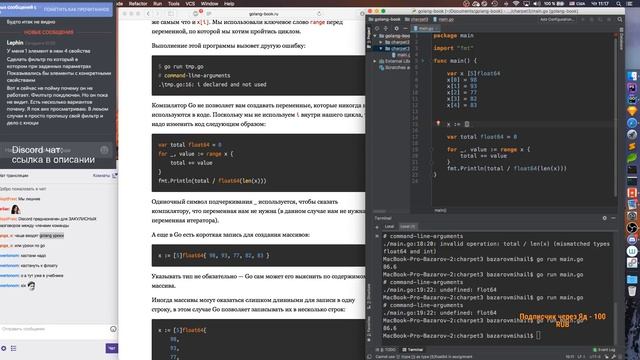
Task: Click the main() breadcrumb below the editor
Action: pyautogui.click(x=440, y=211)
